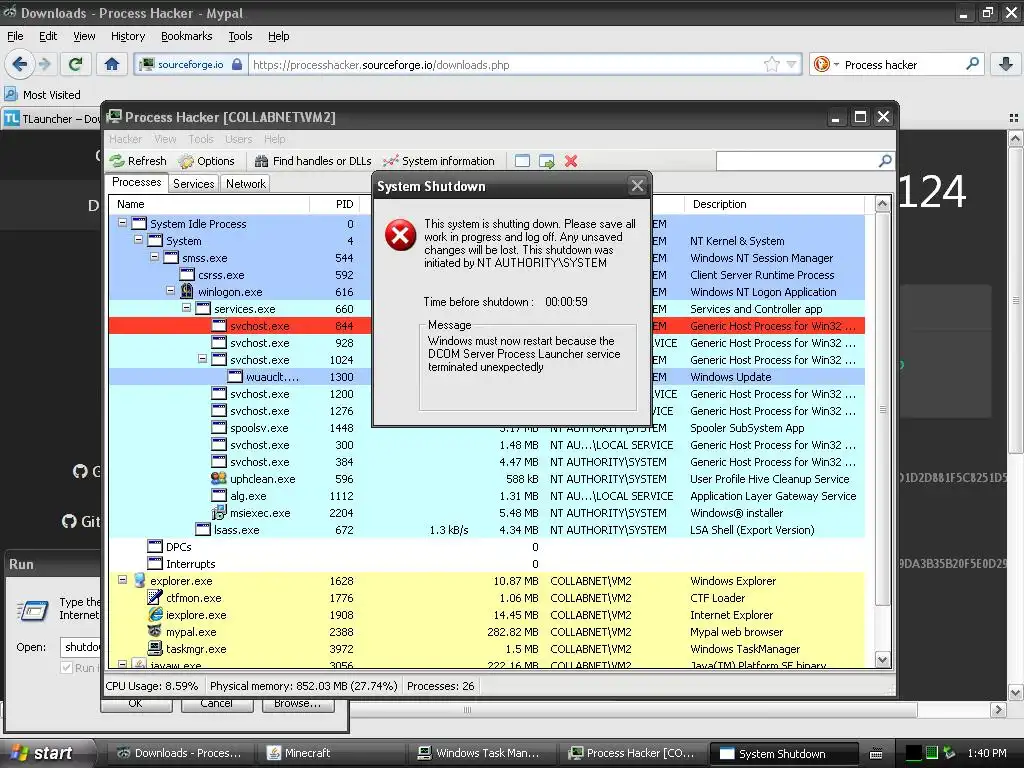
Task: Collapse the System process node
Action: (138, 240)
